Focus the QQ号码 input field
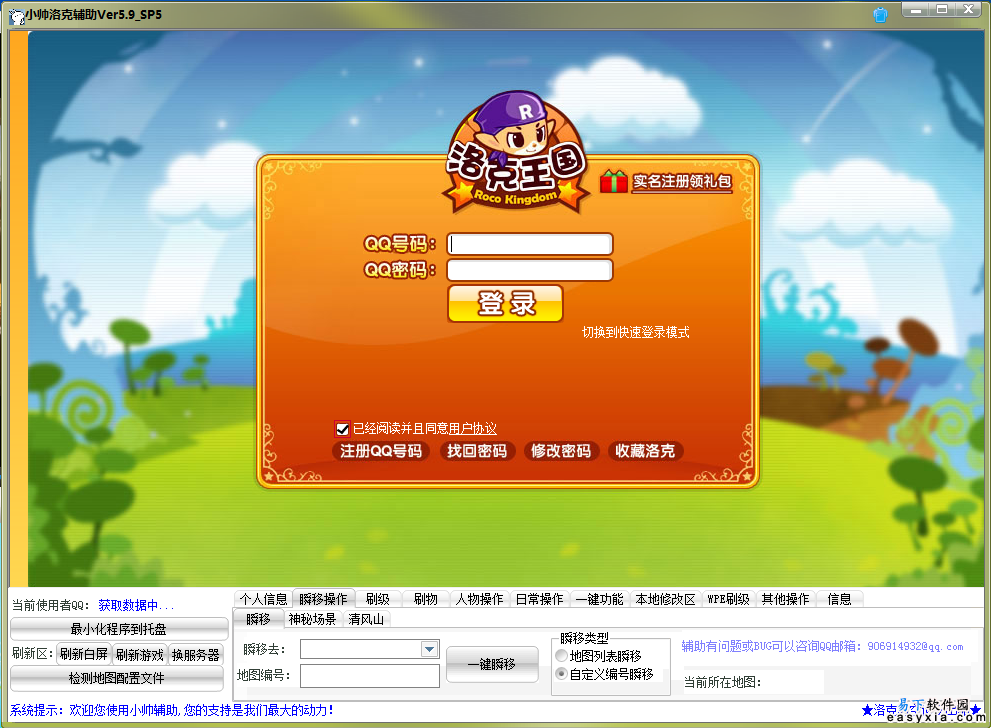 click(x=530, y=244)
